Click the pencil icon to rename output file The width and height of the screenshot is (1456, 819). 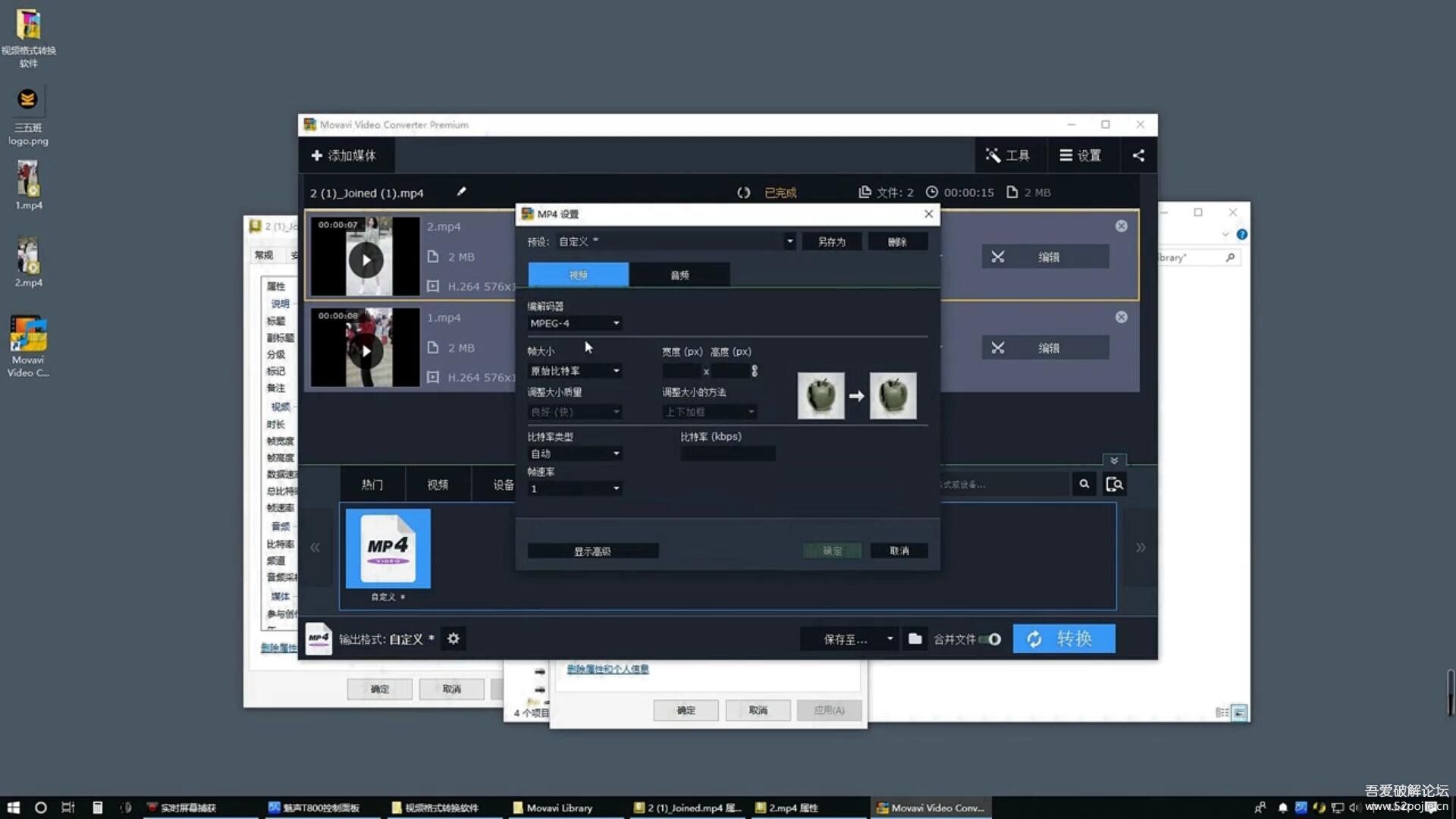[x=461, y=192]
